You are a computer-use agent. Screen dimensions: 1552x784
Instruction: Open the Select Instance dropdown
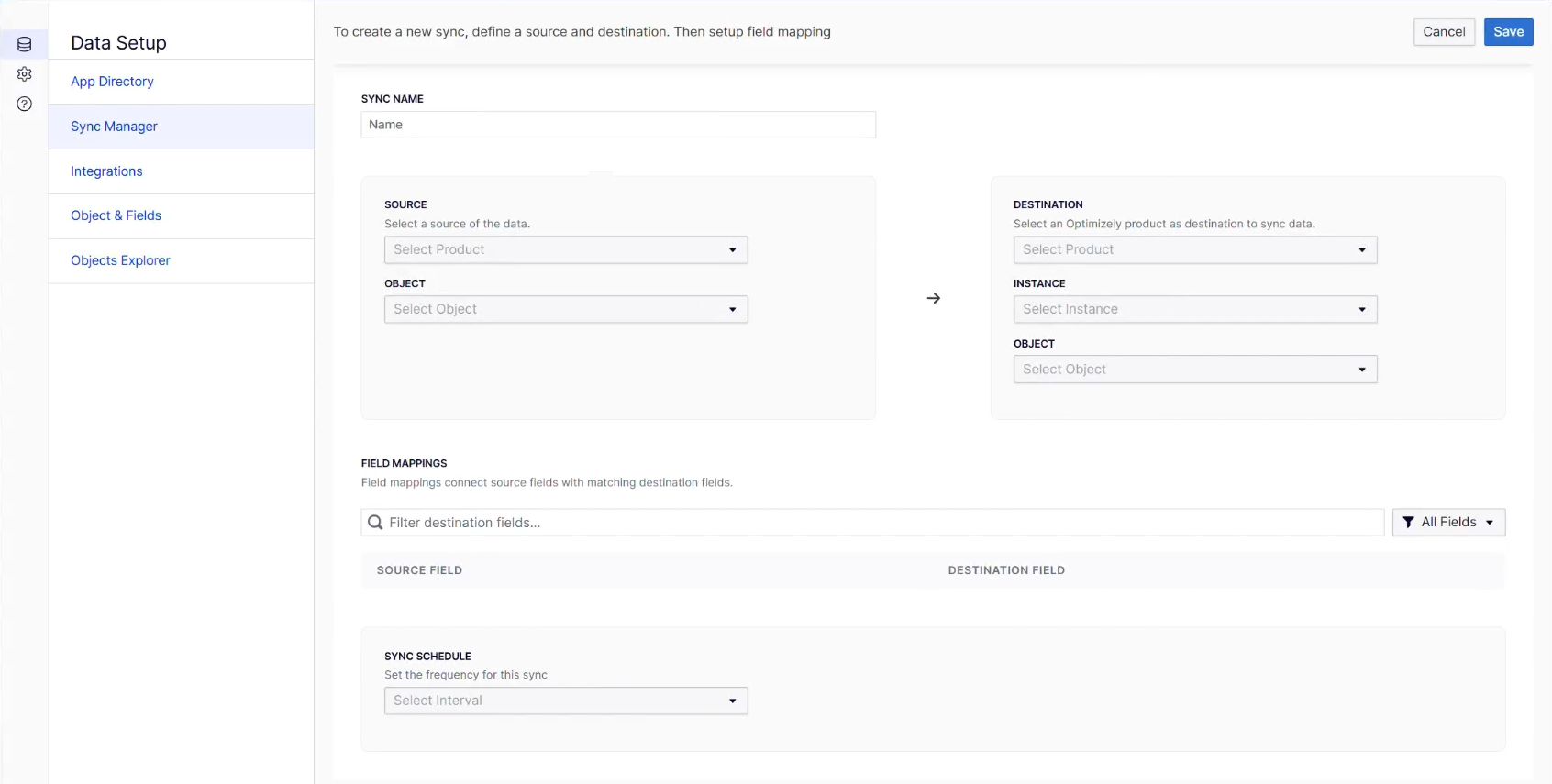coord(1194,310)
